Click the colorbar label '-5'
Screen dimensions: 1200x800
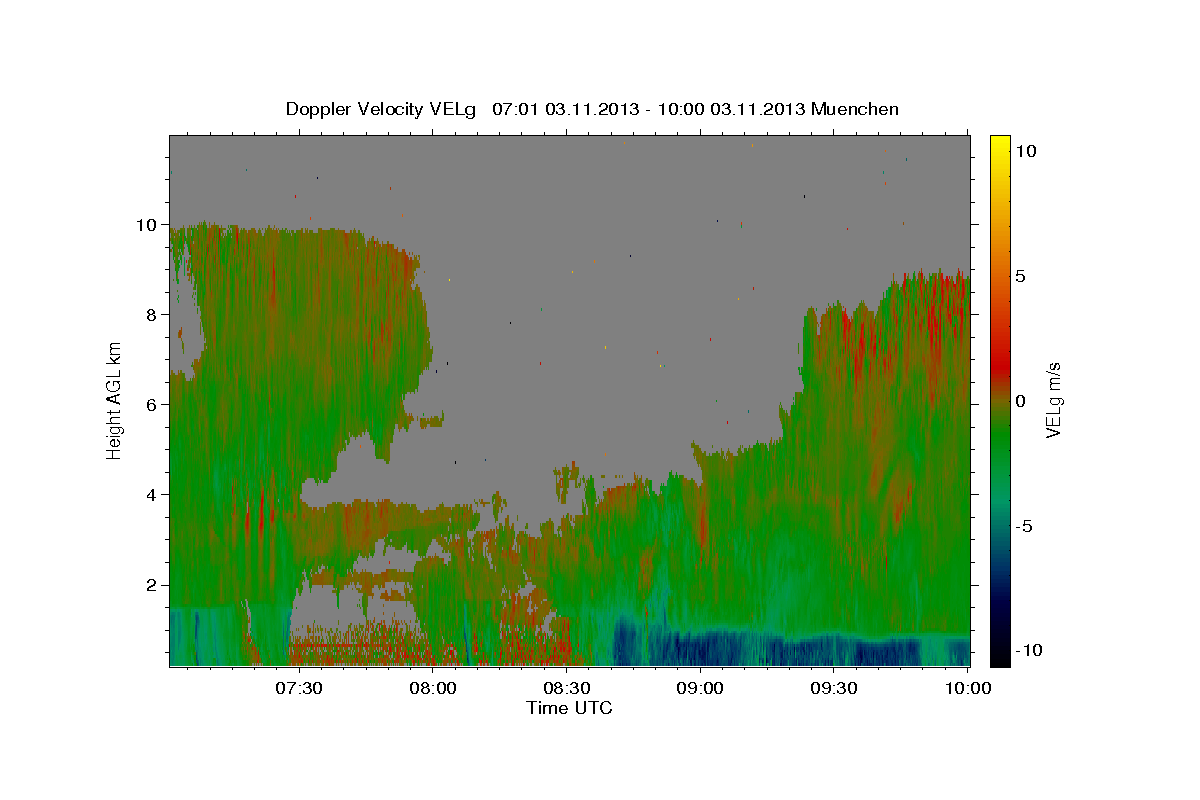coord(1023,525)
